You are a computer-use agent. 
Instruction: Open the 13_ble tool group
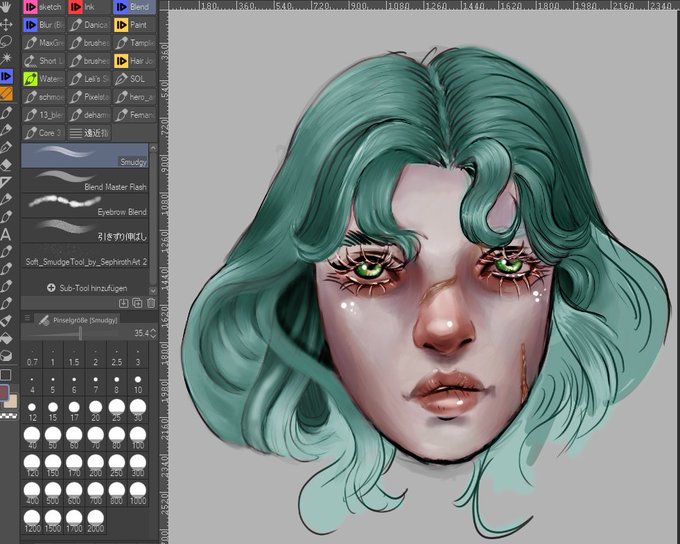pyautogui.click(x=43, y=115)
